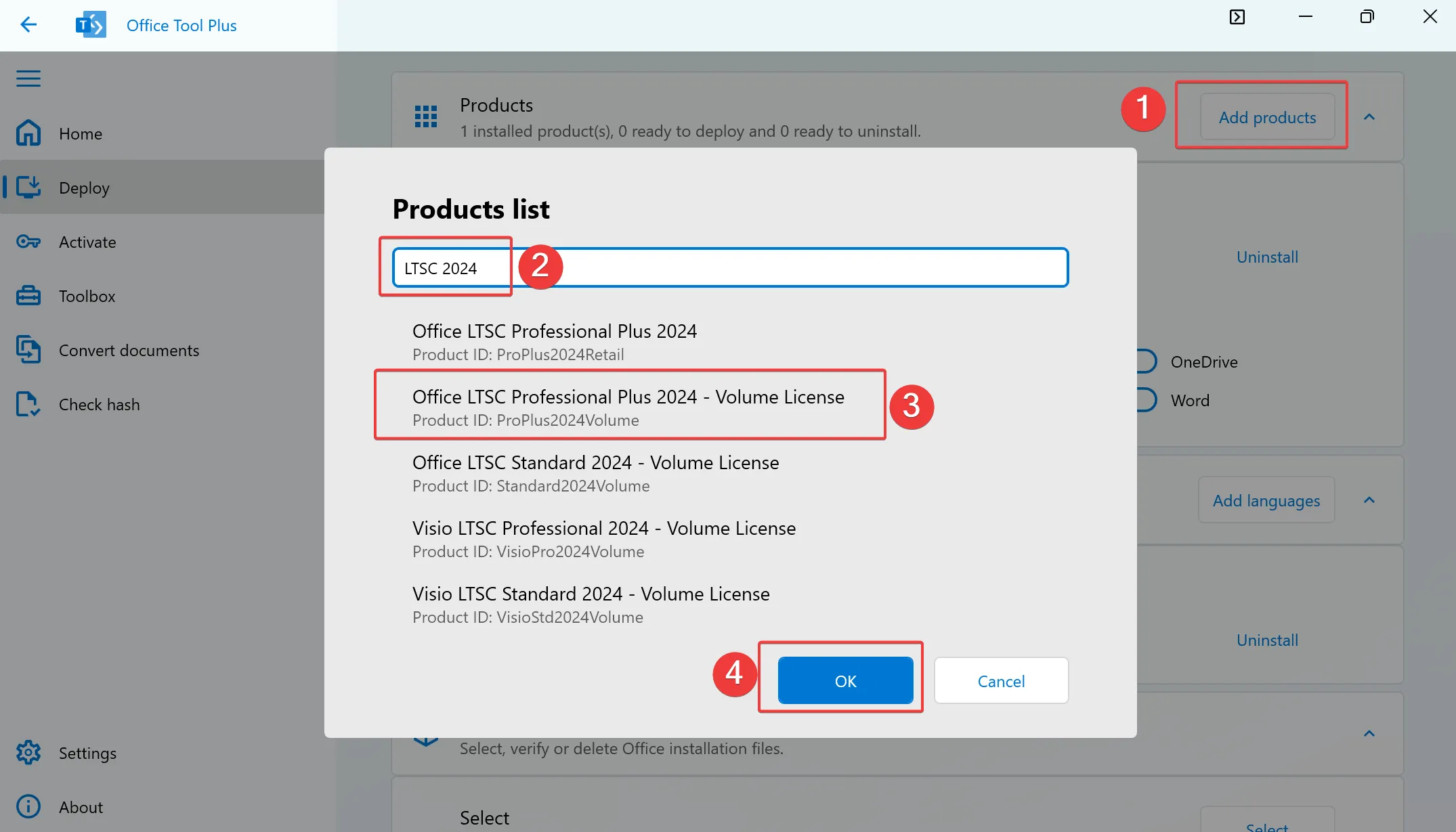Open the run command icon in title bar
This screenshot has height=832, width=1456.
(1237, 17)
